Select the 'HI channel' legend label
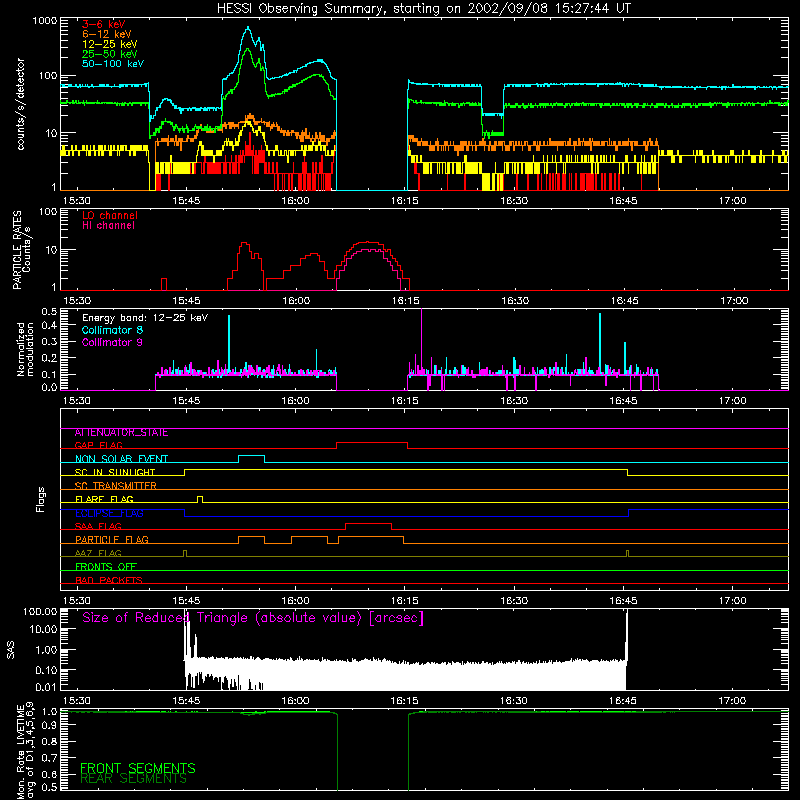The image size is (800, 800). [108, 226]
